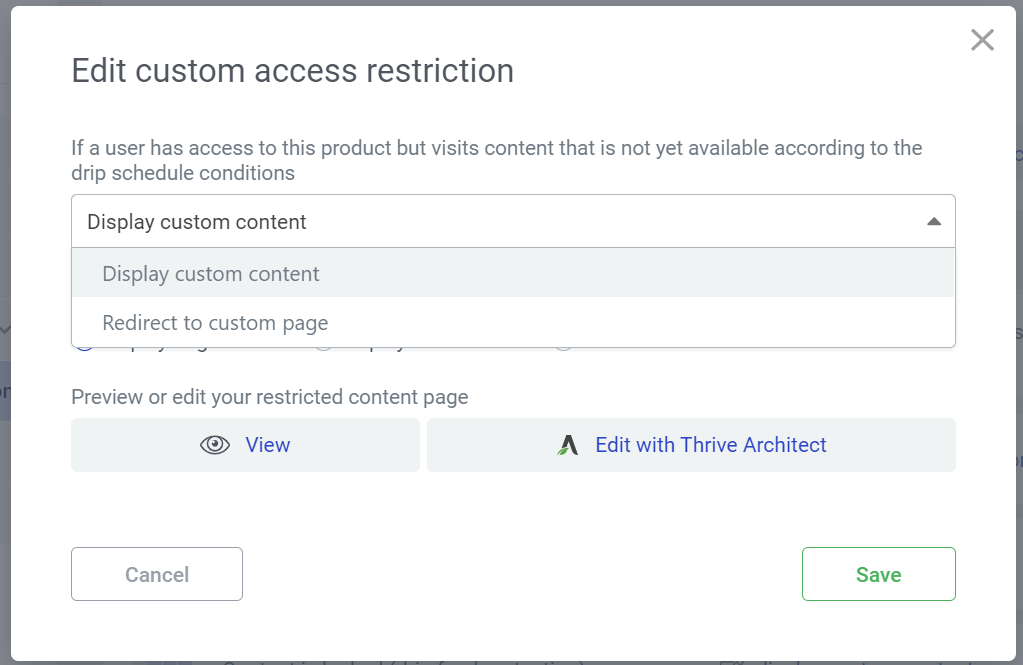Select the partially hidden blue radio button
1023x665 pixels.
coord(85,349)
